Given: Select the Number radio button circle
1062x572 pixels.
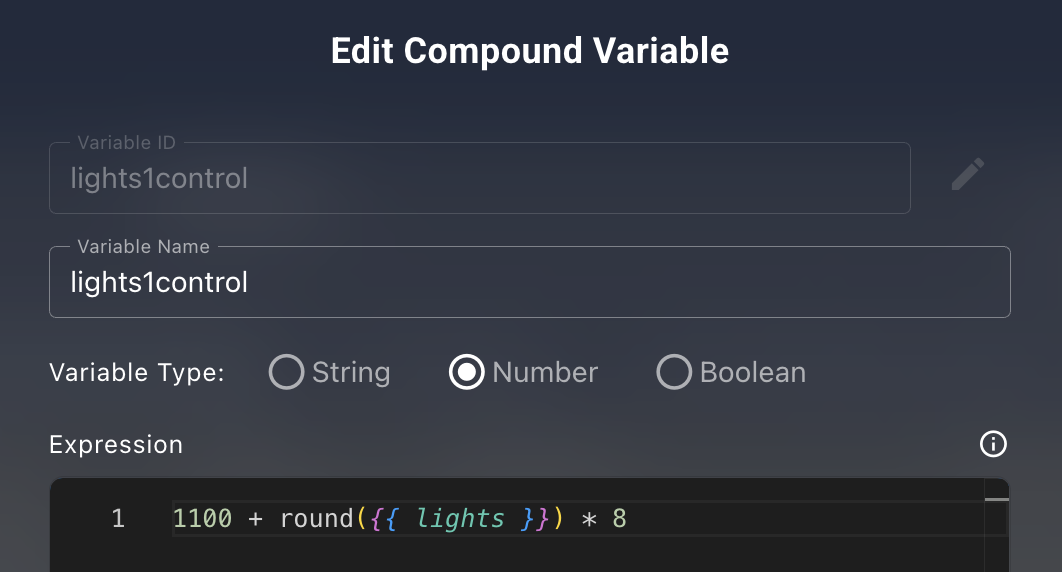Looking at the screenshot, I should click(x=467, y=372).
